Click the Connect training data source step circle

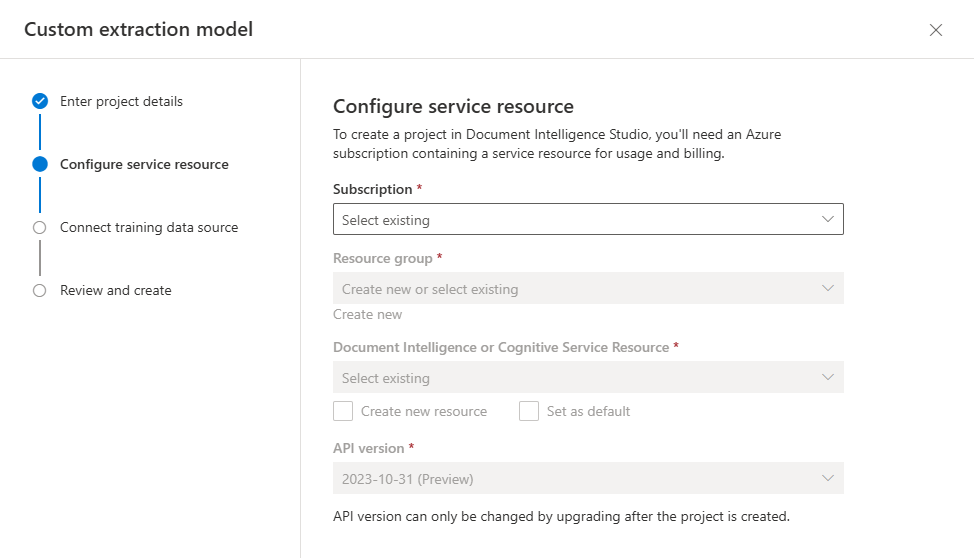pos(40,227)
